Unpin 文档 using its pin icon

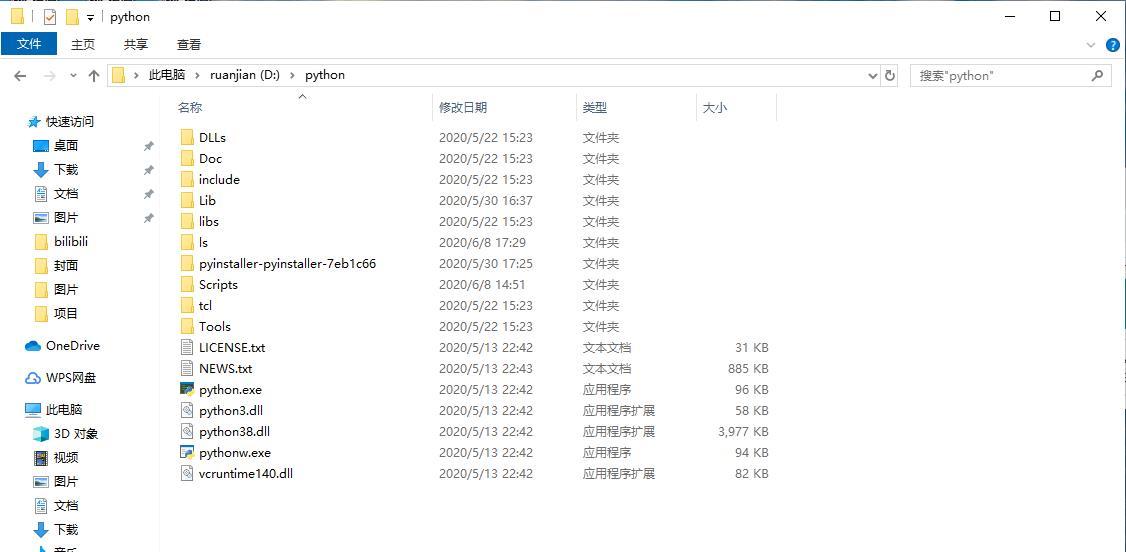[149, 194]
